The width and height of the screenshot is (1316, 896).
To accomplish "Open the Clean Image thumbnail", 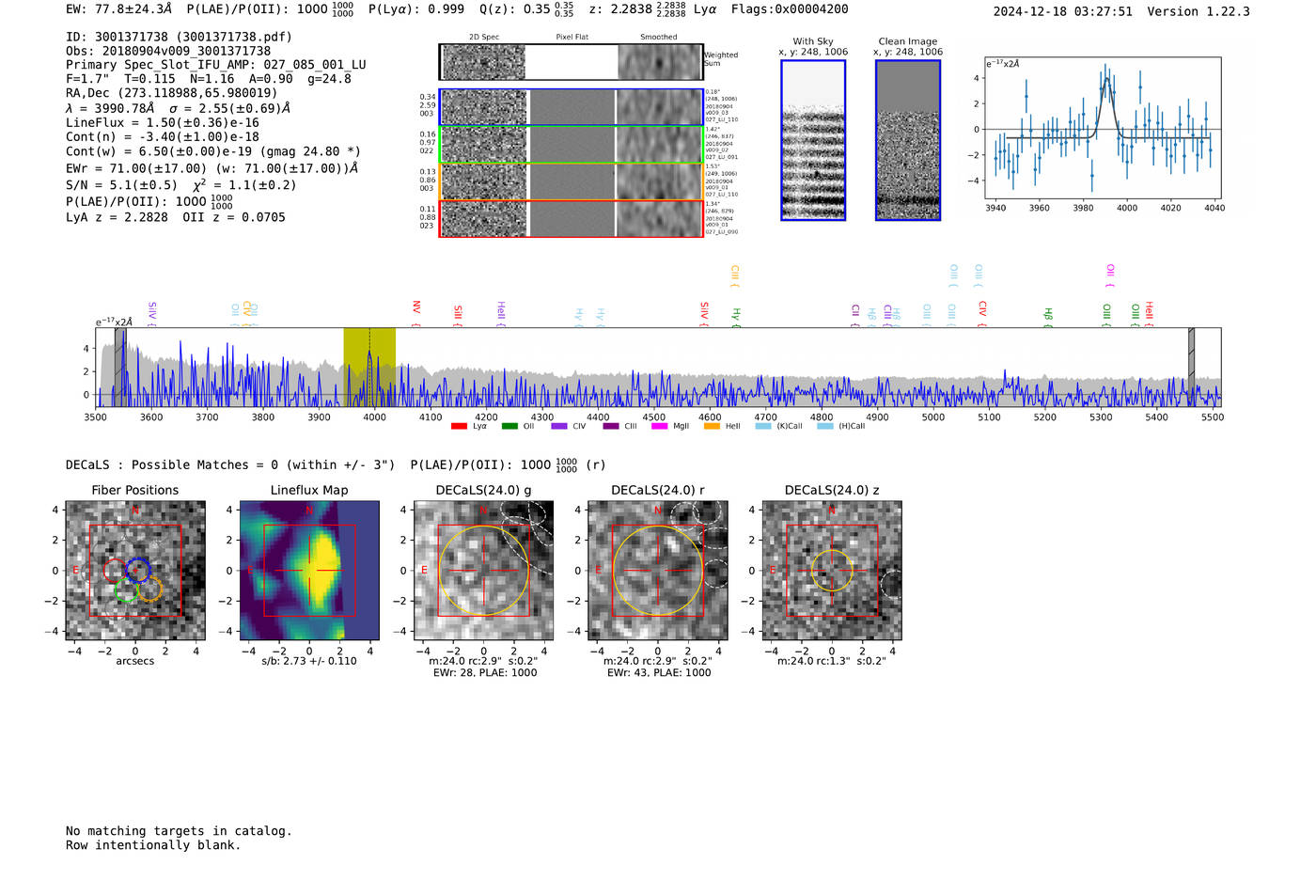I will click(908, 140).
